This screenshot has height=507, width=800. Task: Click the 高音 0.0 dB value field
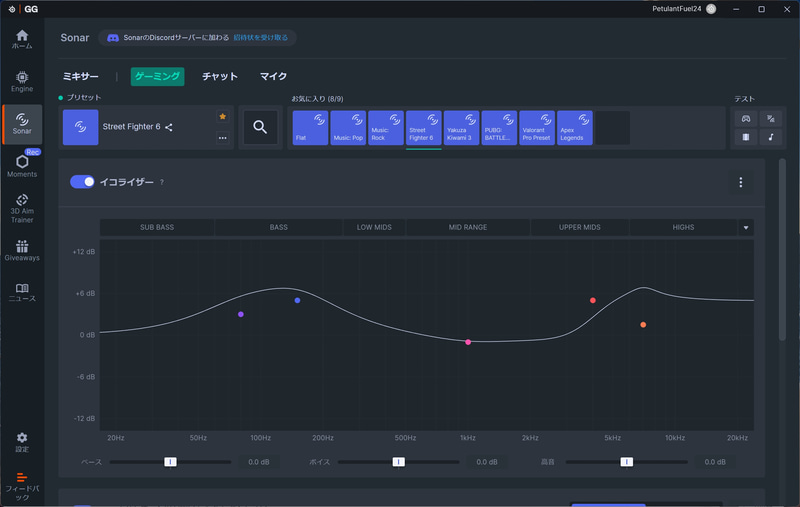tap(715, 462)
